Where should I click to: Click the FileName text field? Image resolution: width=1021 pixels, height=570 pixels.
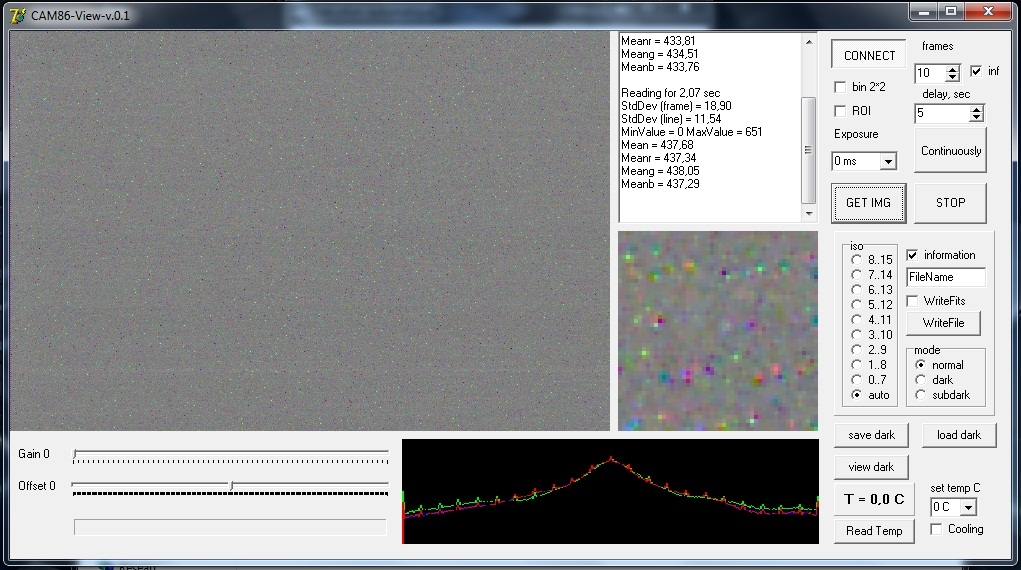tap(945, 277)
